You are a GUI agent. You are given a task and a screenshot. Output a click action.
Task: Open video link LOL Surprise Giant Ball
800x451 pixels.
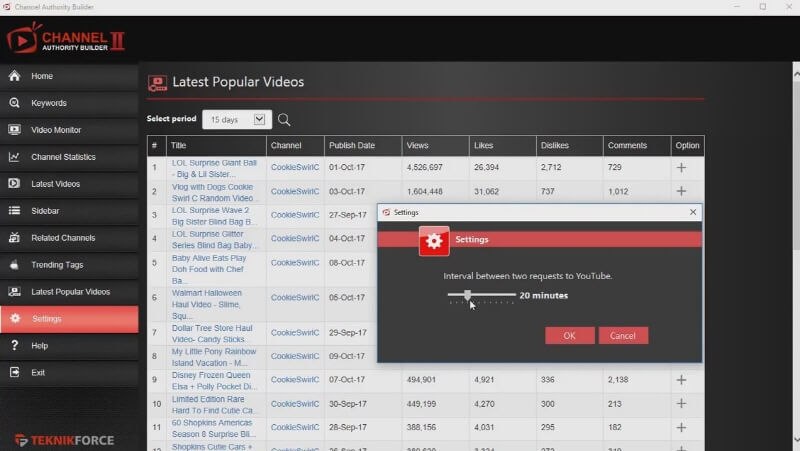point(214,168)
